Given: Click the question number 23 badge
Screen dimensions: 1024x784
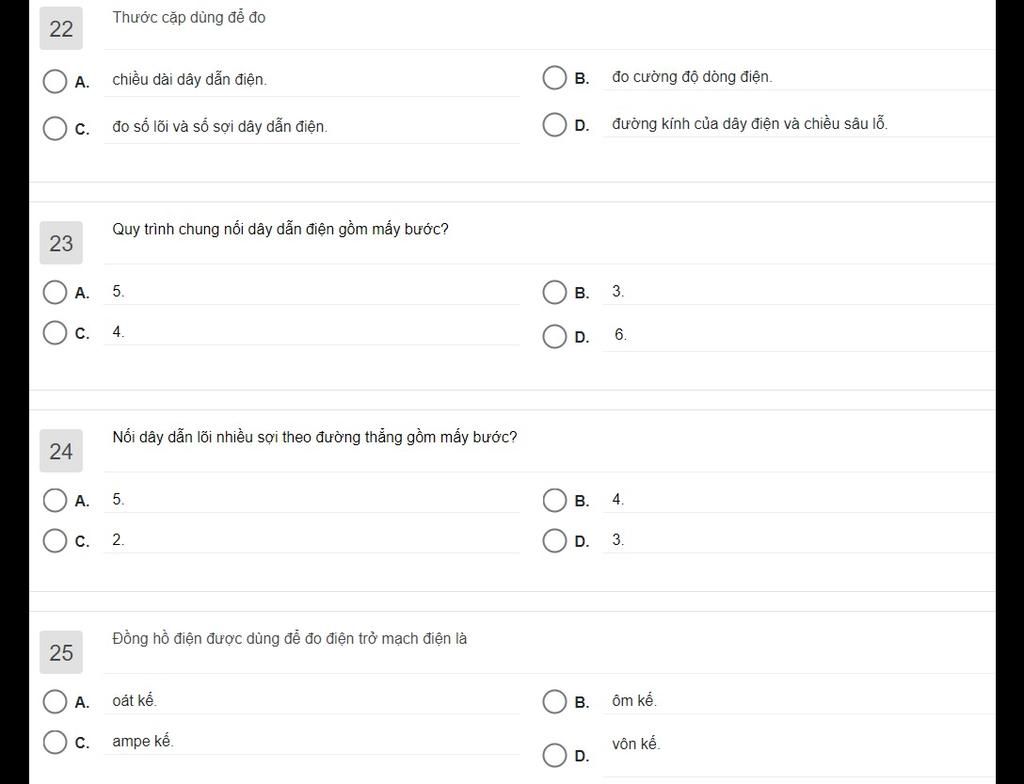Looking at the screenshot, I should coord(61,243).
